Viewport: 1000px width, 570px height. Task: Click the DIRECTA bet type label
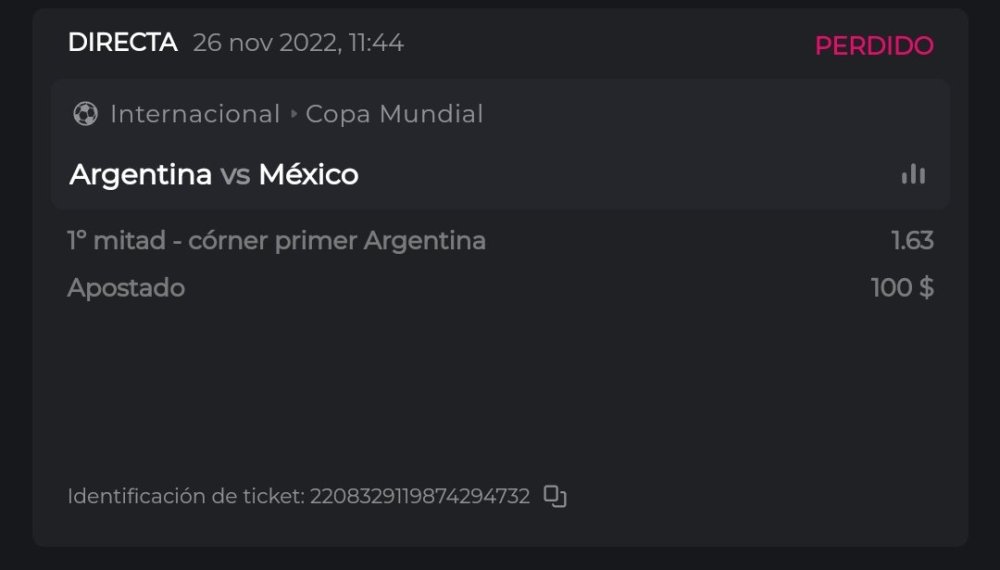pos(122,43)
